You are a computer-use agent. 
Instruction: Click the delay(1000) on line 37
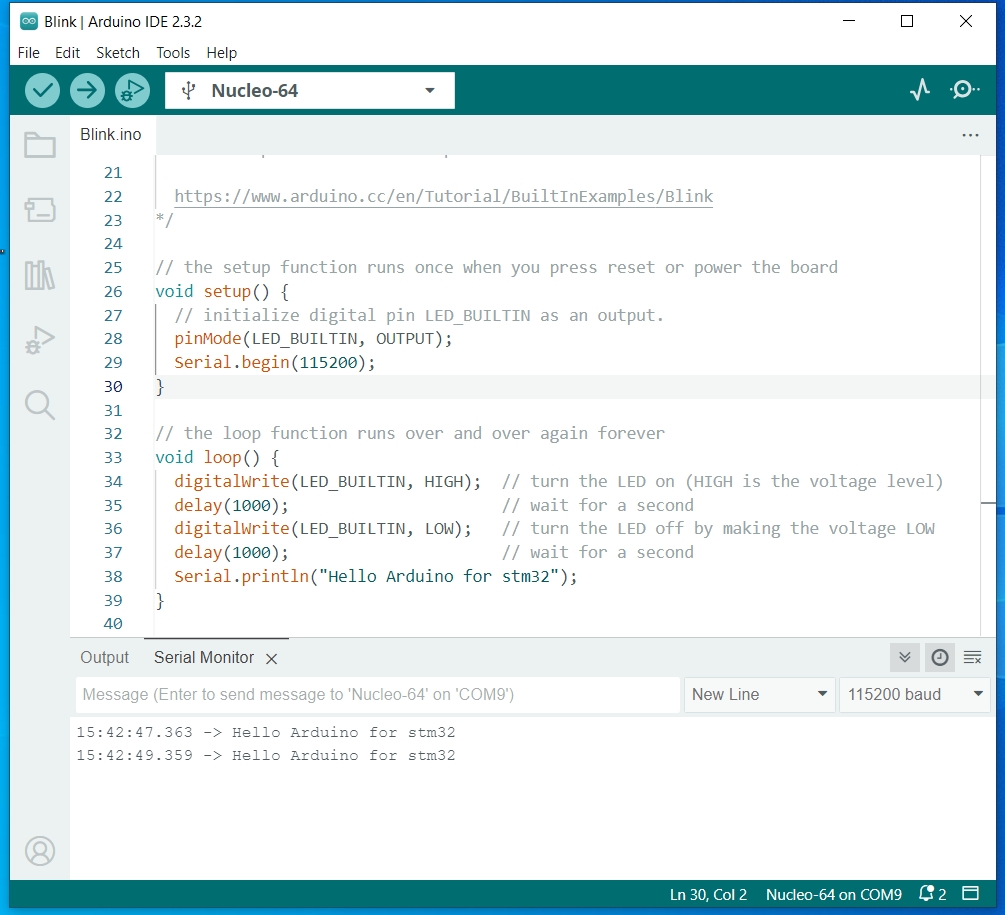pos(231,552)
